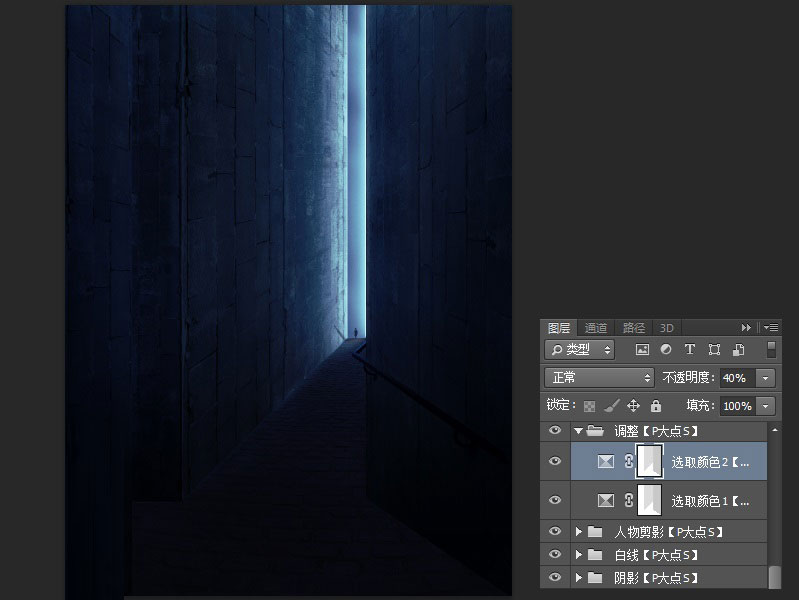Click folder icon of 阴影 group

(x=595, y=578)
